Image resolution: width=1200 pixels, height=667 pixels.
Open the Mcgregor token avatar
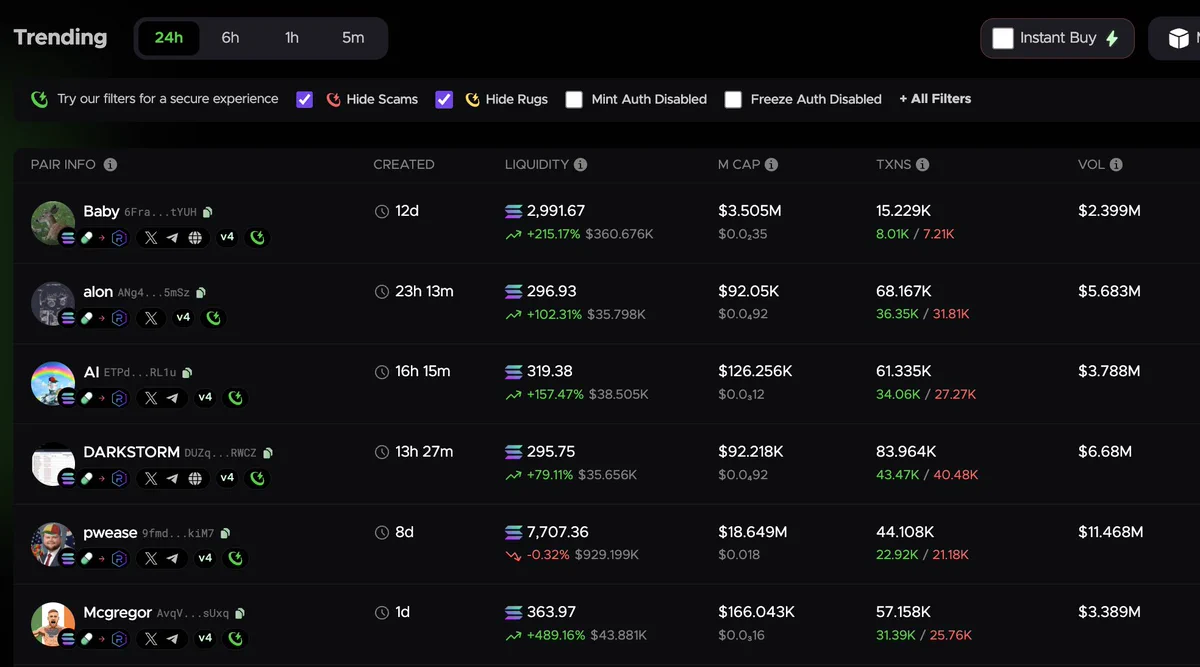(53, 624)
